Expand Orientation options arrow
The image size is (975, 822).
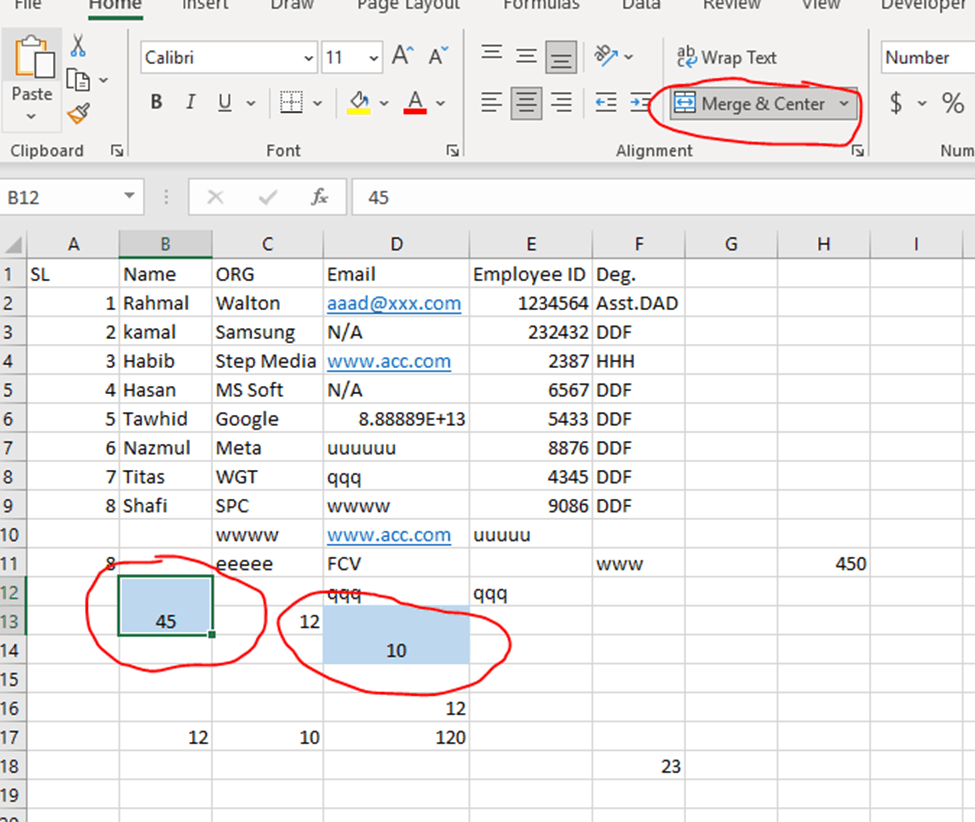pos(629,57)
